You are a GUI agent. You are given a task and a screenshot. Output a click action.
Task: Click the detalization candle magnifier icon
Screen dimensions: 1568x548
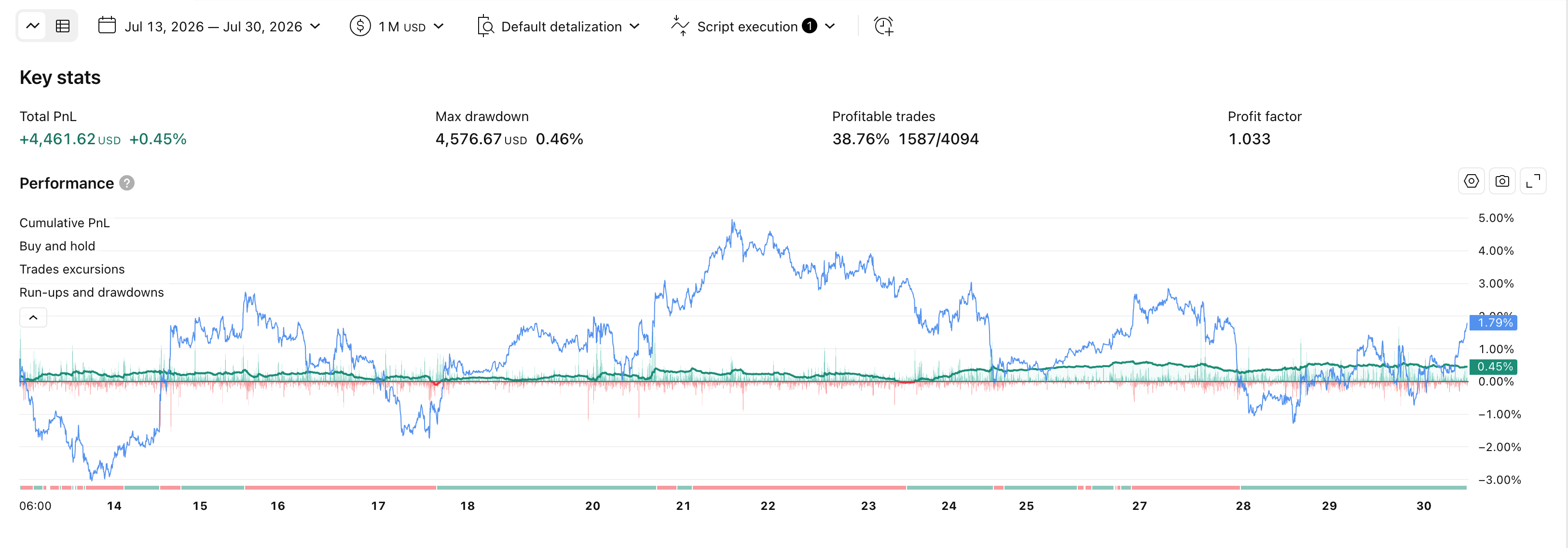(x=486, y=26)
